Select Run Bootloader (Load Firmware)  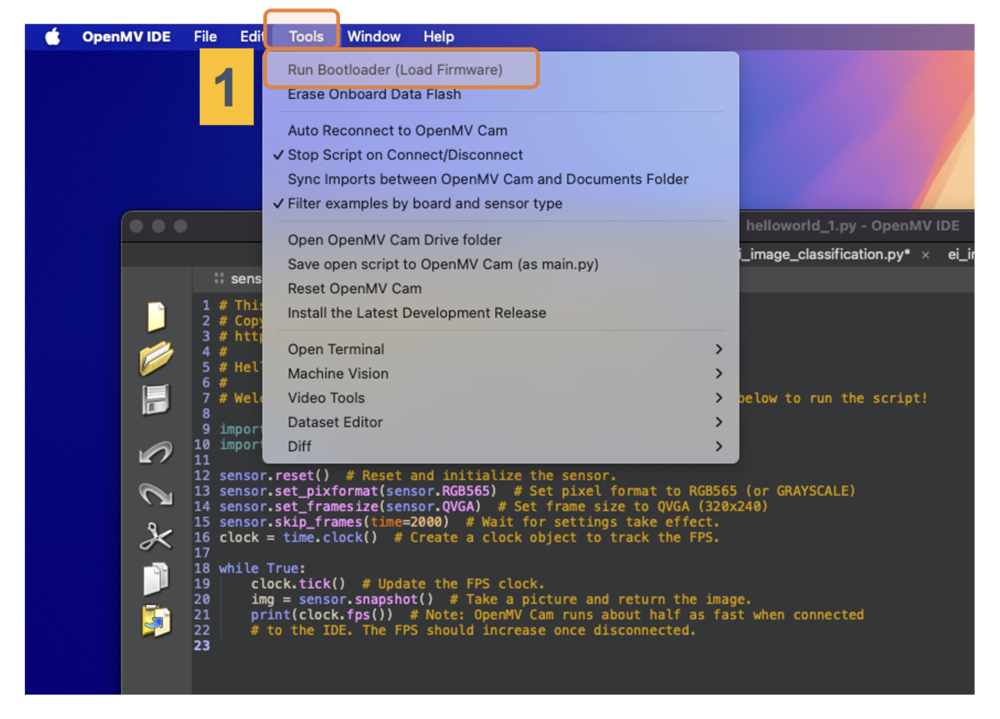(395, 70)
